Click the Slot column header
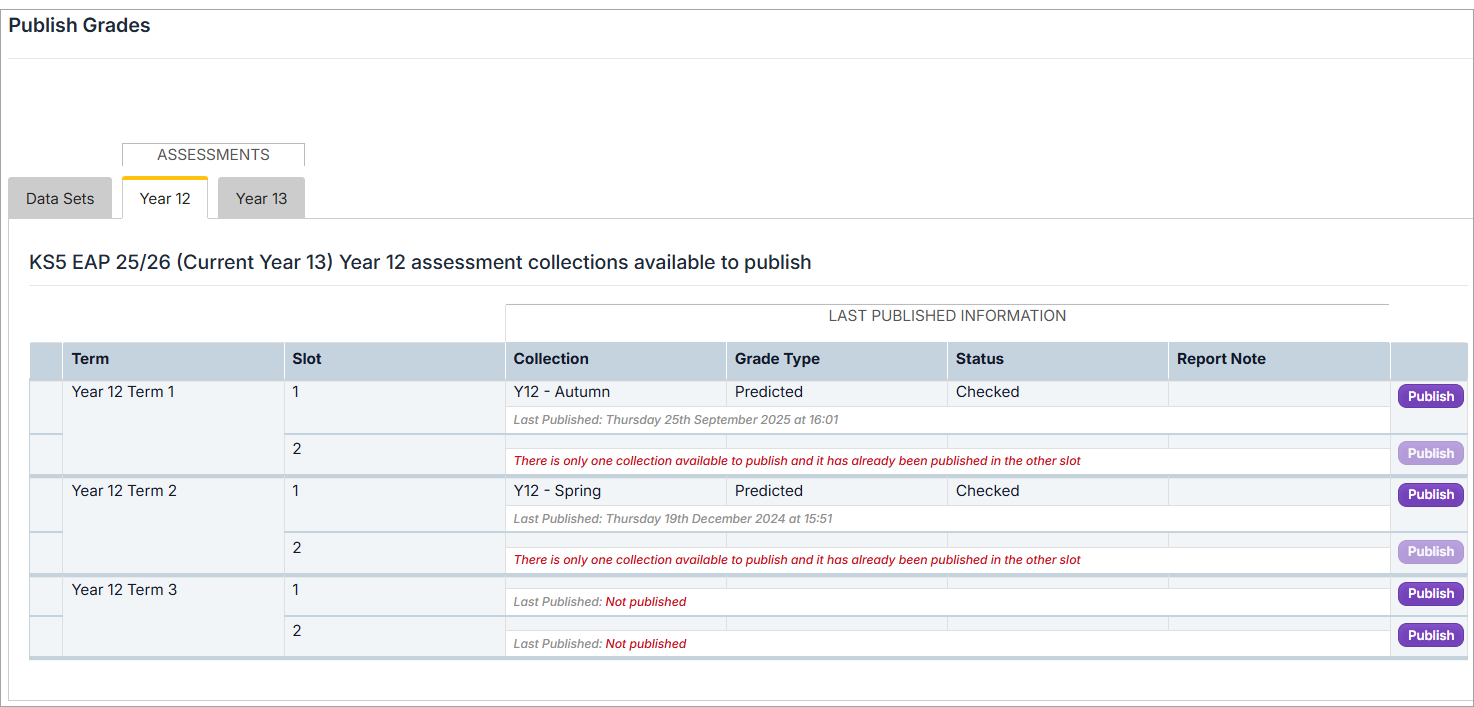Screen dimensions: 1474x707 click(307, 359)
